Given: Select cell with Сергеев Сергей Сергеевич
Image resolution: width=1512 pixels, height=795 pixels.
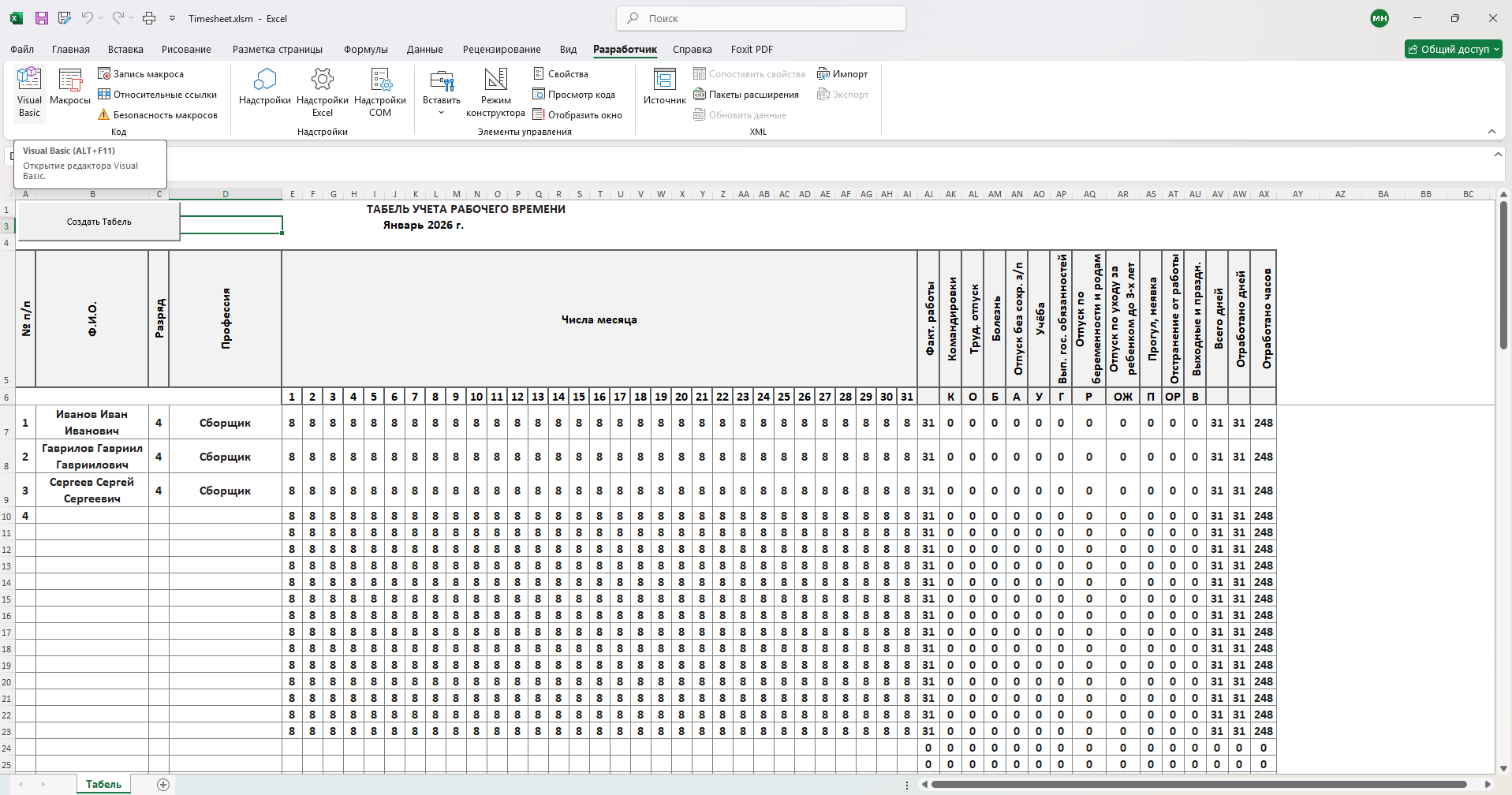Looking at the screenshot, I should [x=92, y=490].
